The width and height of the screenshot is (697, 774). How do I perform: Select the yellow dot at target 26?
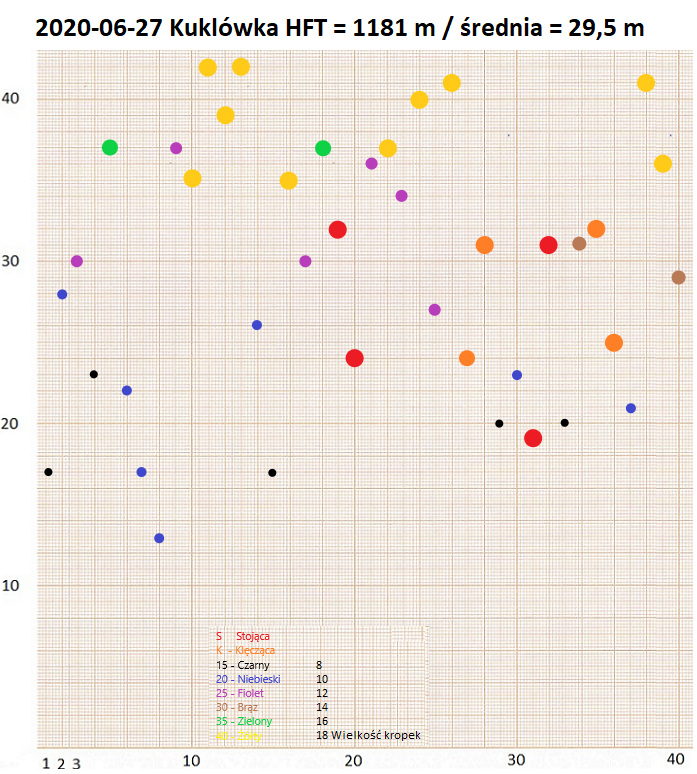click(452, 83)
